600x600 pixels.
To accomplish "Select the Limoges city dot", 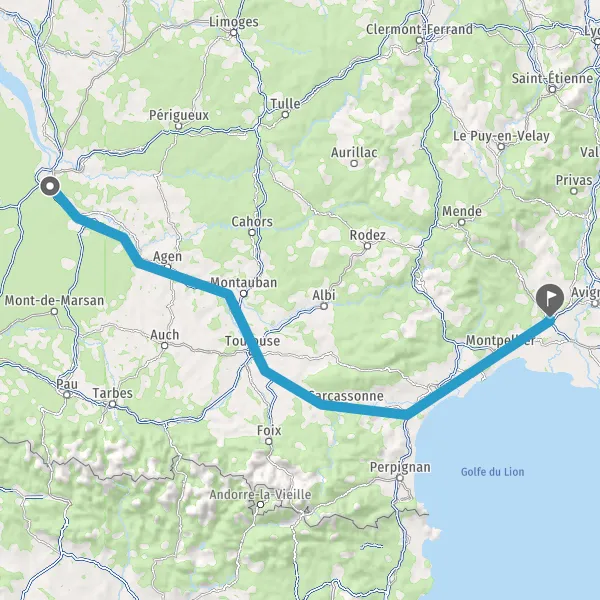I will pos(234,33).
